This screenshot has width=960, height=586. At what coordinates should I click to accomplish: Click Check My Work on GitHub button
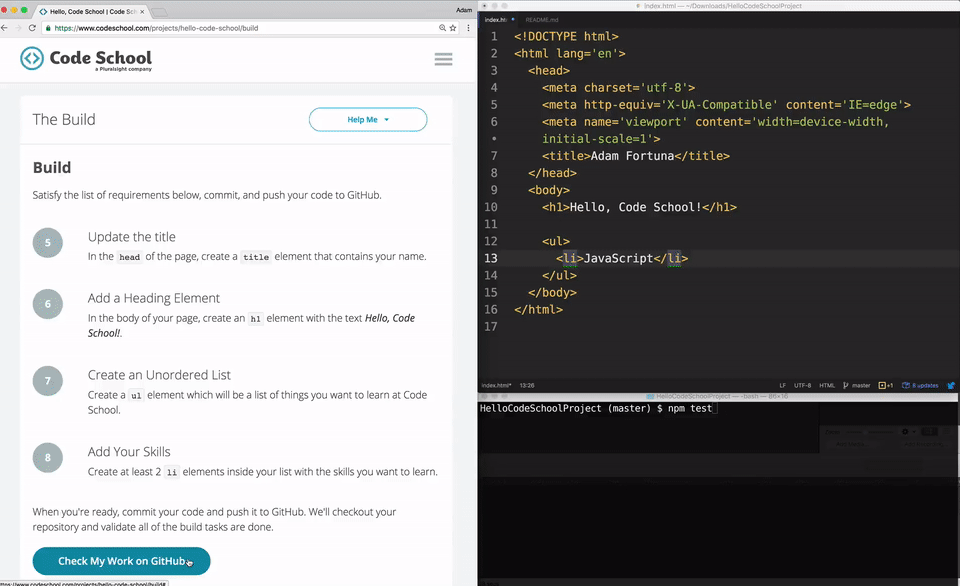121,561
